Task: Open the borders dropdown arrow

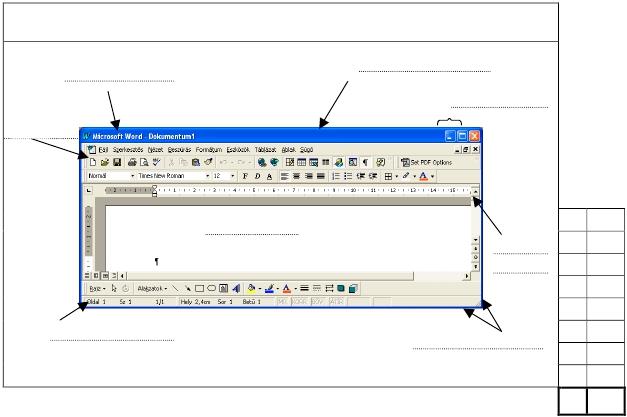Action: [397, 176]
